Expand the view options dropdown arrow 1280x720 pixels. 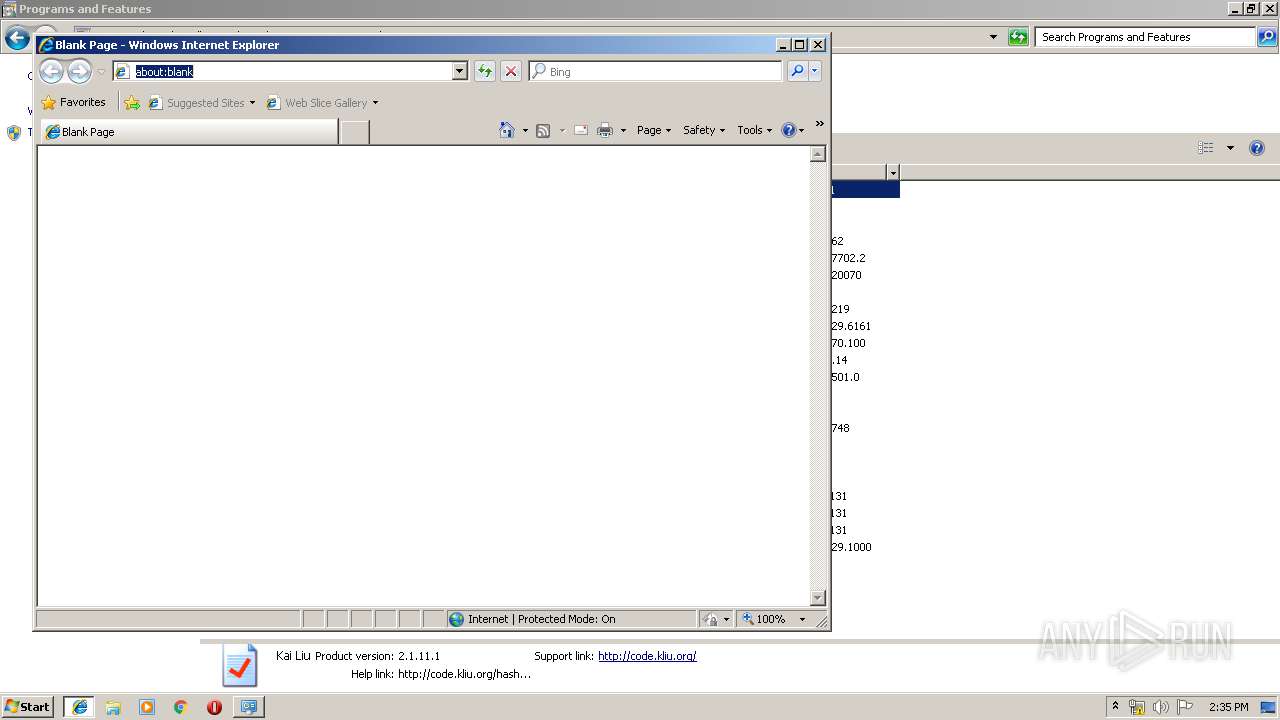1230,148
